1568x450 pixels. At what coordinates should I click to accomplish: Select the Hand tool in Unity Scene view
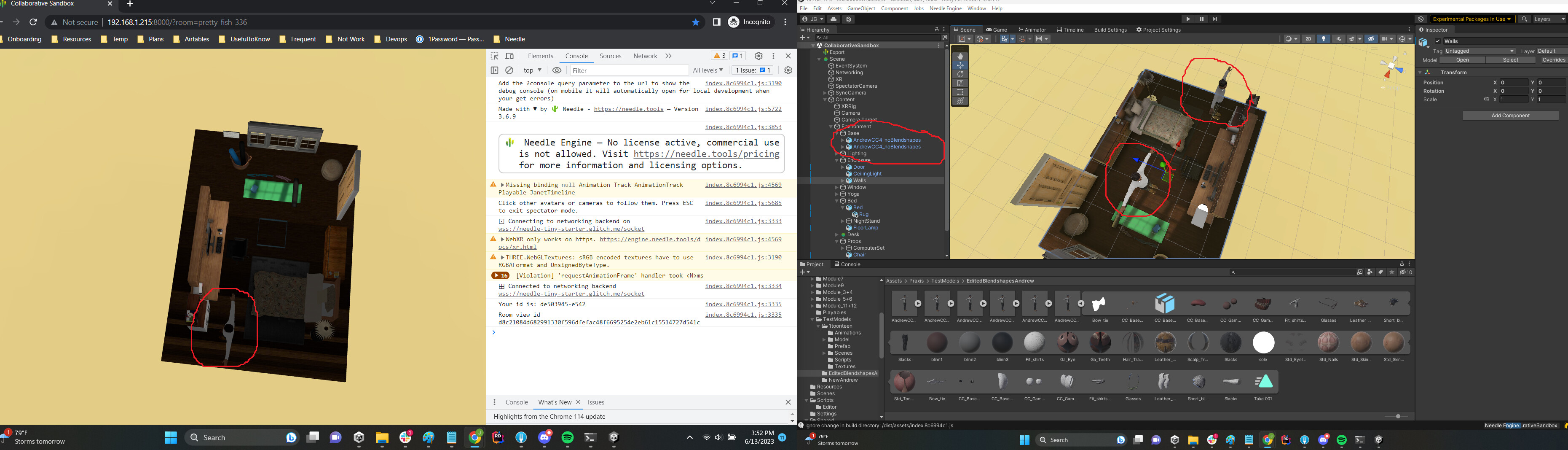(x=960, y=56)
